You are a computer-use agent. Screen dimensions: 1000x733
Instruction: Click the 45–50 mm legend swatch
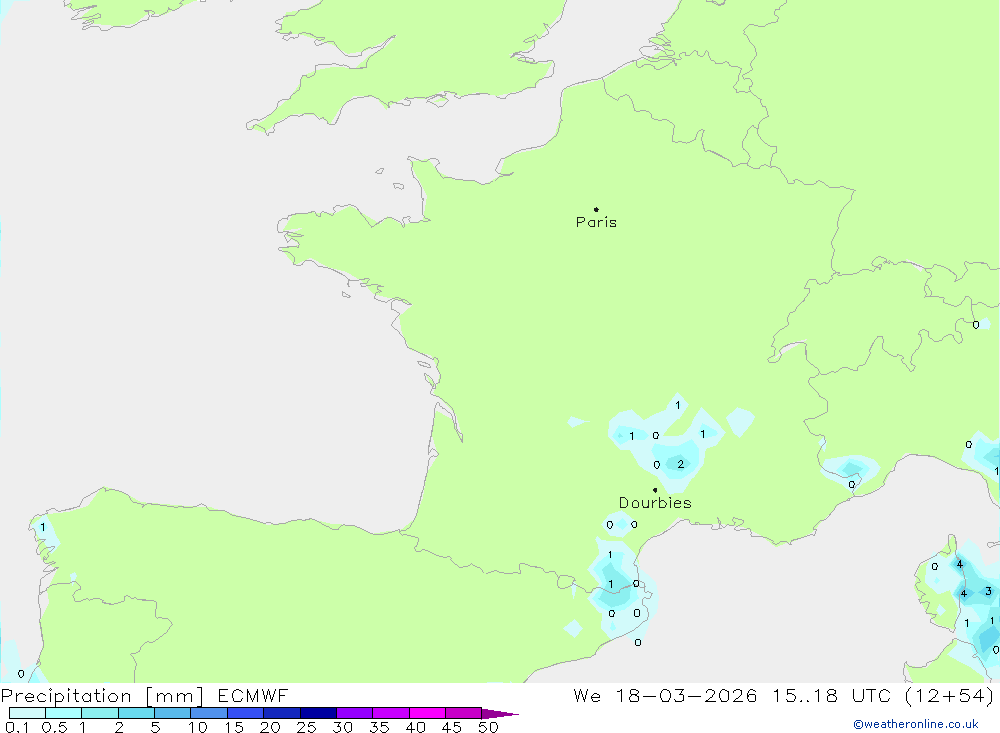point(464,713)
